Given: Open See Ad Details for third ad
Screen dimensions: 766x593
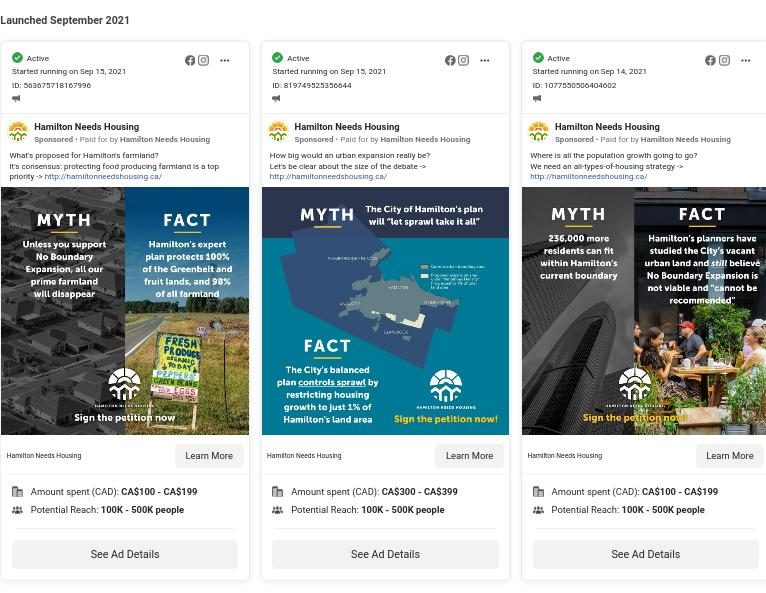Looking at the screenshot, I should click(x=645, y=554).
